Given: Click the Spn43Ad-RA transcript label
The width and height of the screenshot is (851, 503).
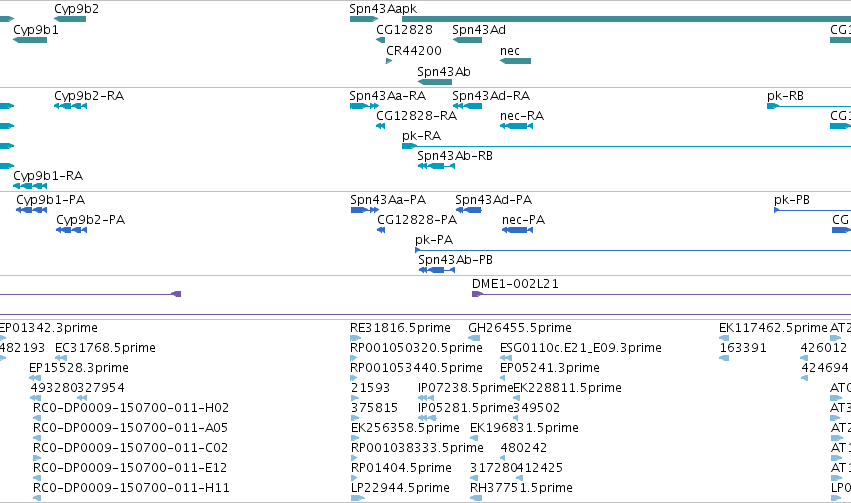Looking at the screenshot, I should pos(491,96).
